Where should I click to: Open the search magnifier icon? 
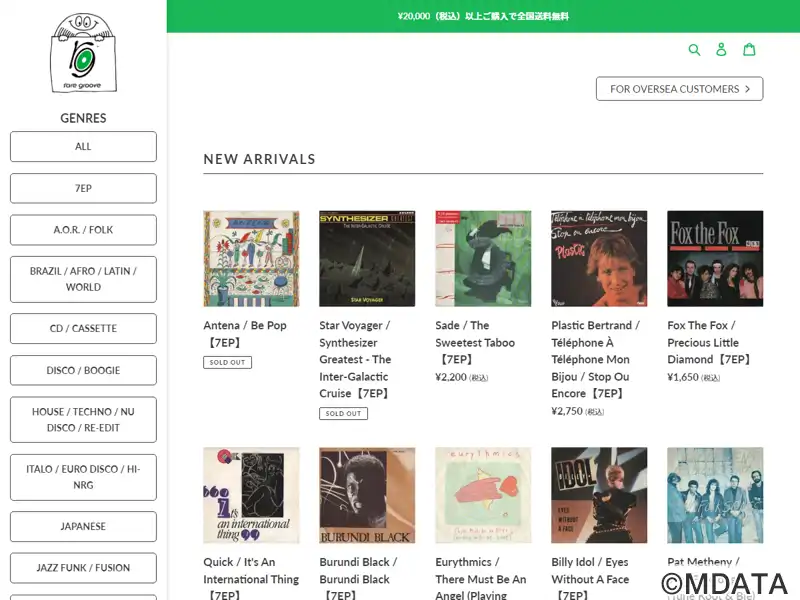pos(694,49)
